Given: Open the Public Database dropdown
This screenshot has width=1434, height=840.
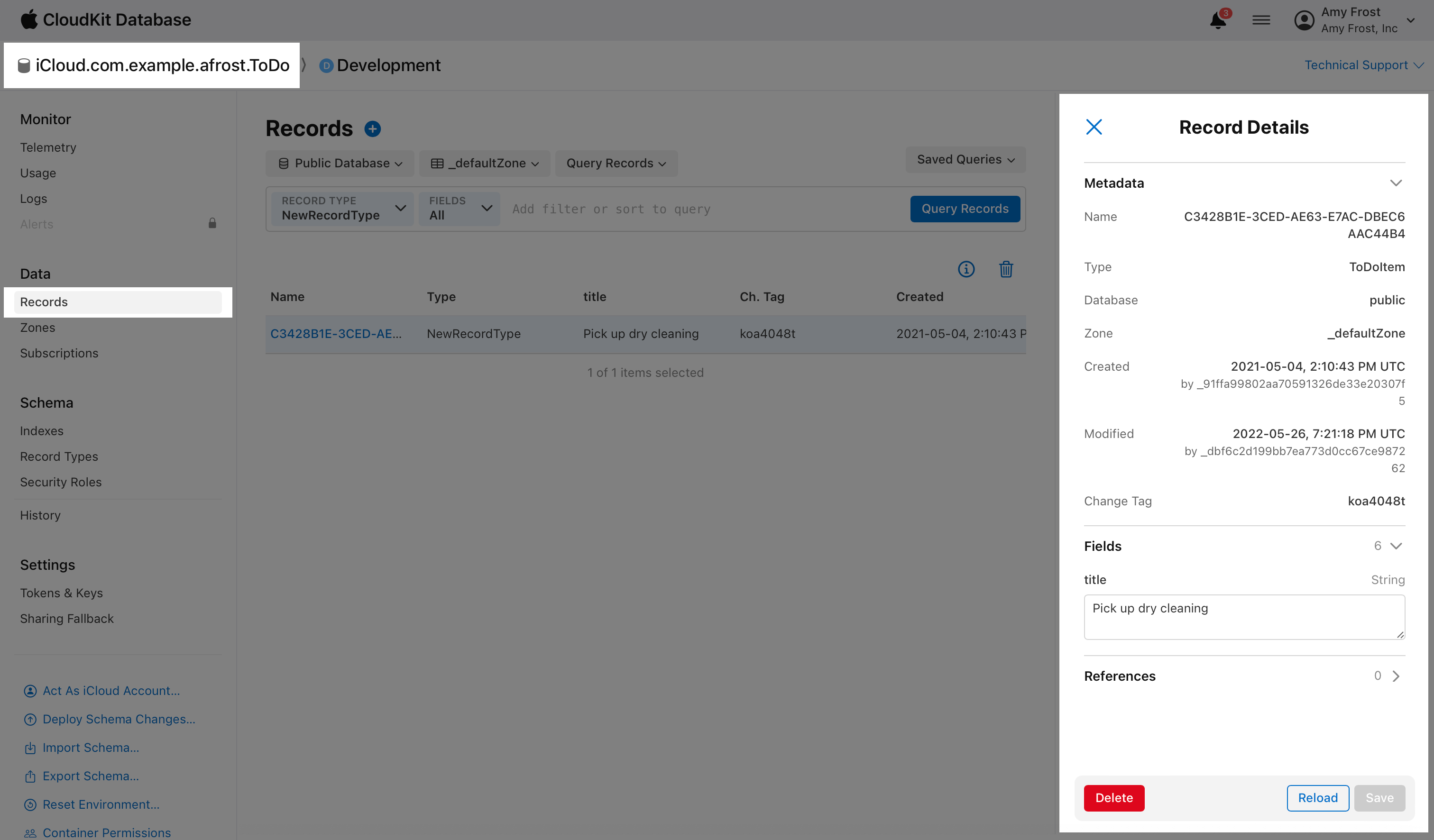Looking at the screenshot, I should click(x=340, y=163).
